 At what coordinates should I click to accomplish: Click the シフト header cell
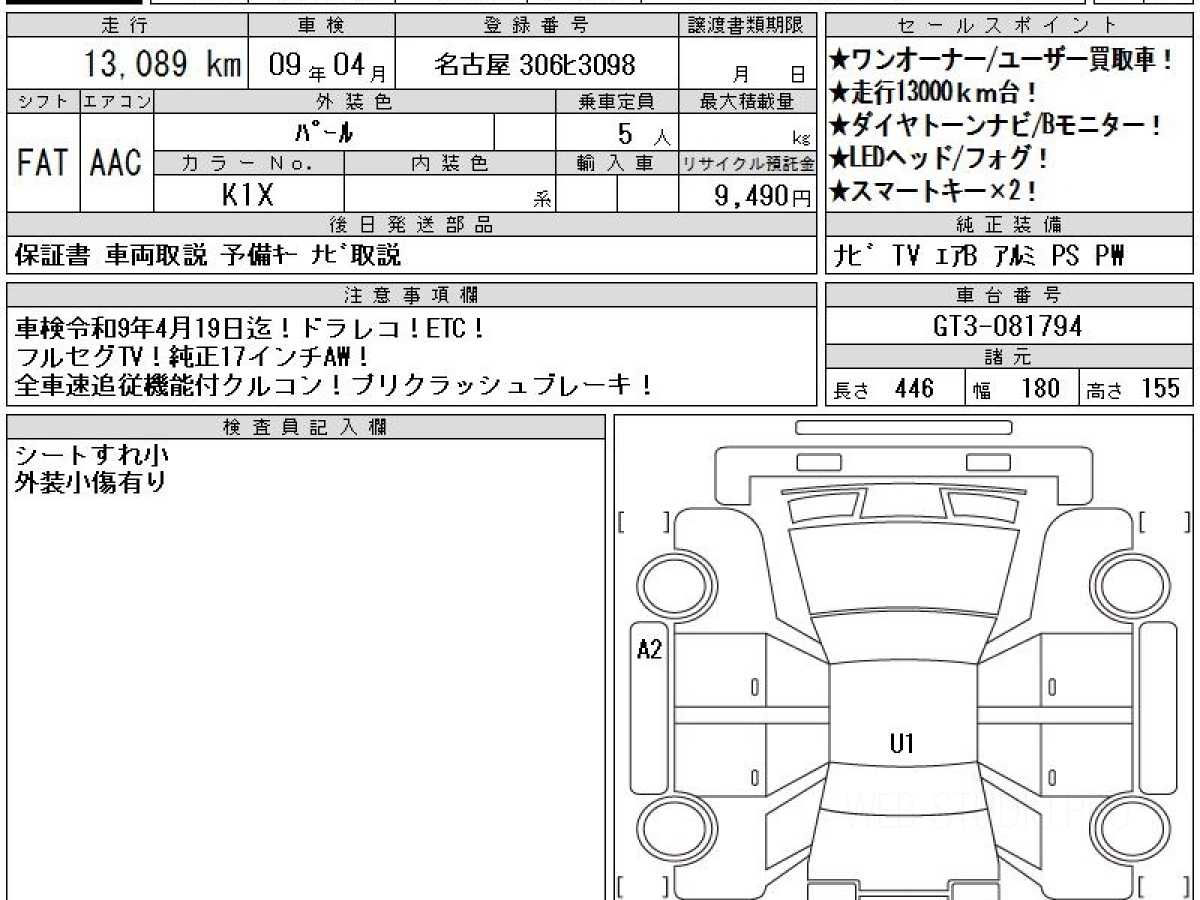point(43,101)
